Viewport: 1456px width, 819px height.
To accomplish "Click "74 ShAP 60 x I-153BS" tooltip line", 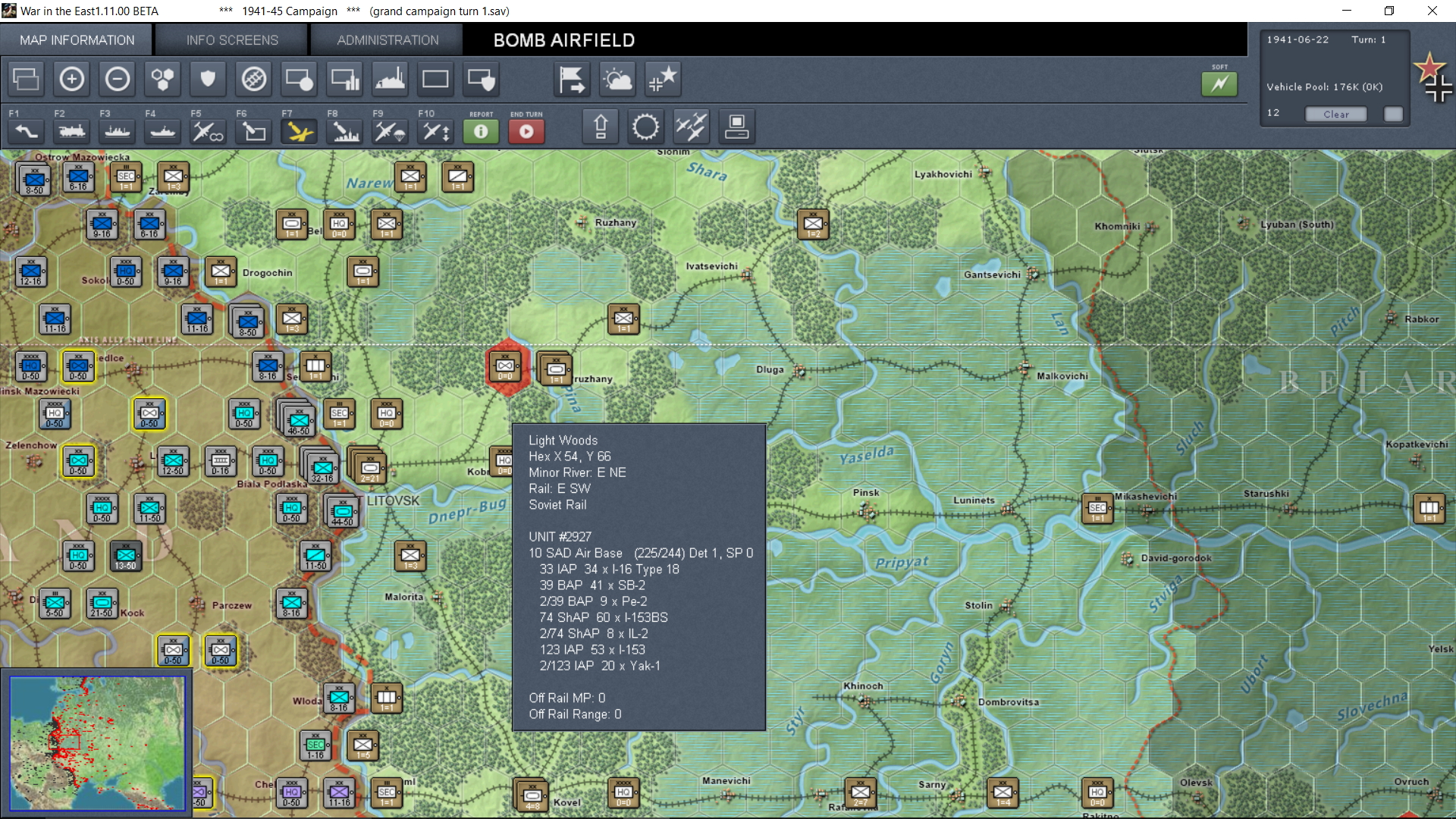I will pyautogui.click(x=604, y=617).
